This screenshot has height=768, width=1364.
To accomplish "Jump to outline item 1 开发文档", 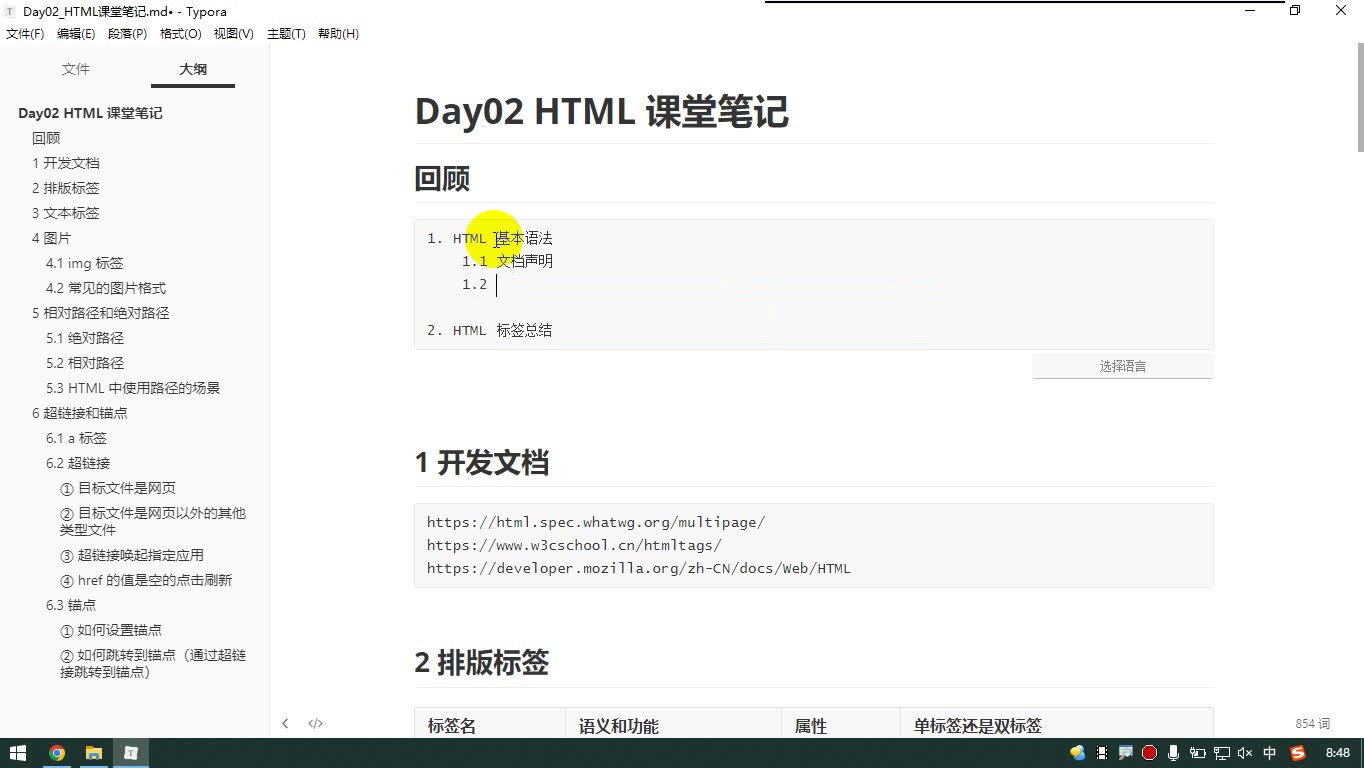I will click(x=66, y=163).
